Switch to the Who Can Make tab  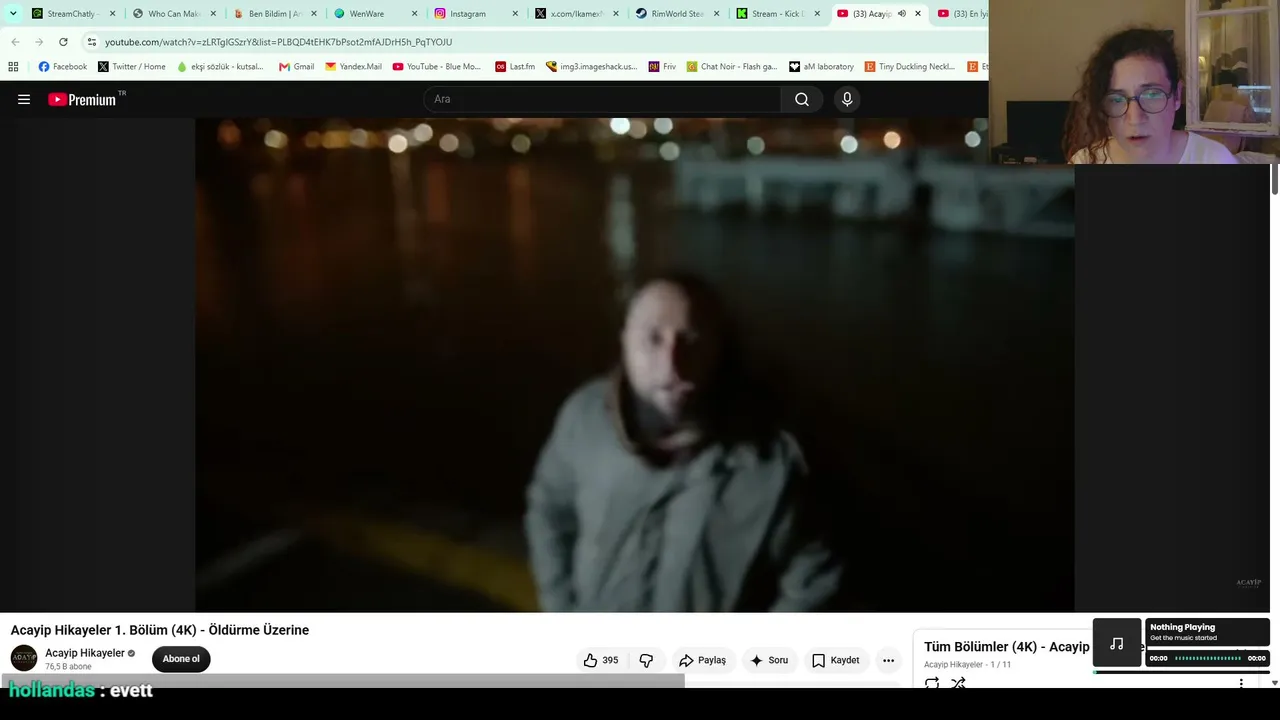pos(174,14)
